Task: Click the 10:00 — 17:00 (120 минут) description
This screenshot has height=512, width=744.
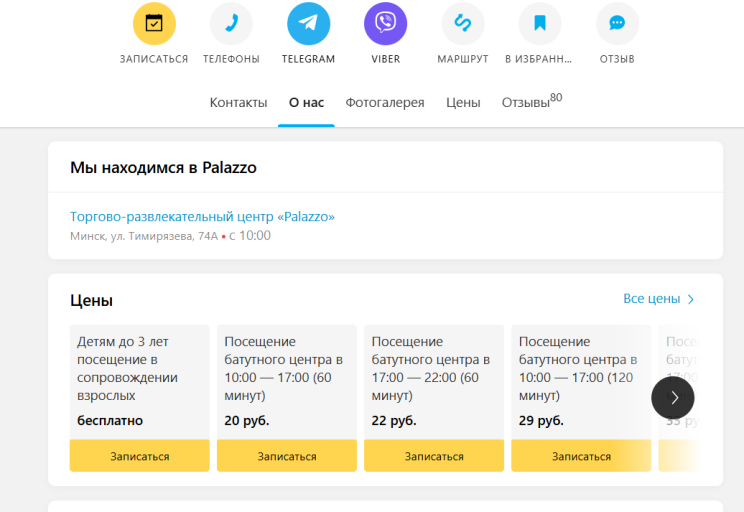Action: tap(577, 368)
